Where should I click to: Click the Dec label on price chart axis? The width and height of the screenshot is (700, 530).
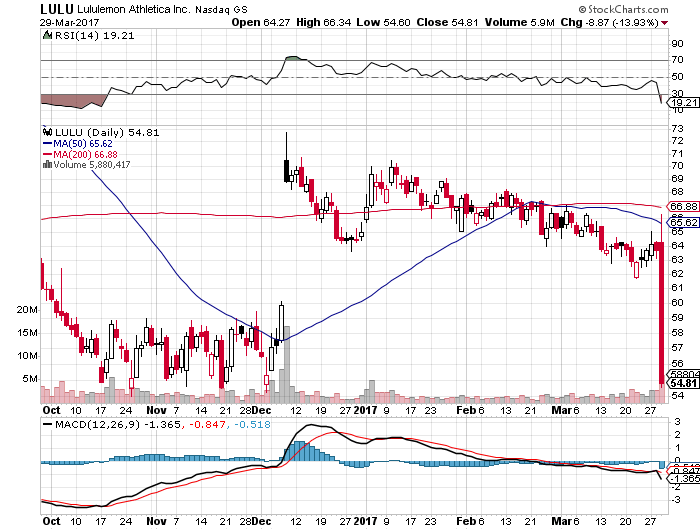coord(261,410)
